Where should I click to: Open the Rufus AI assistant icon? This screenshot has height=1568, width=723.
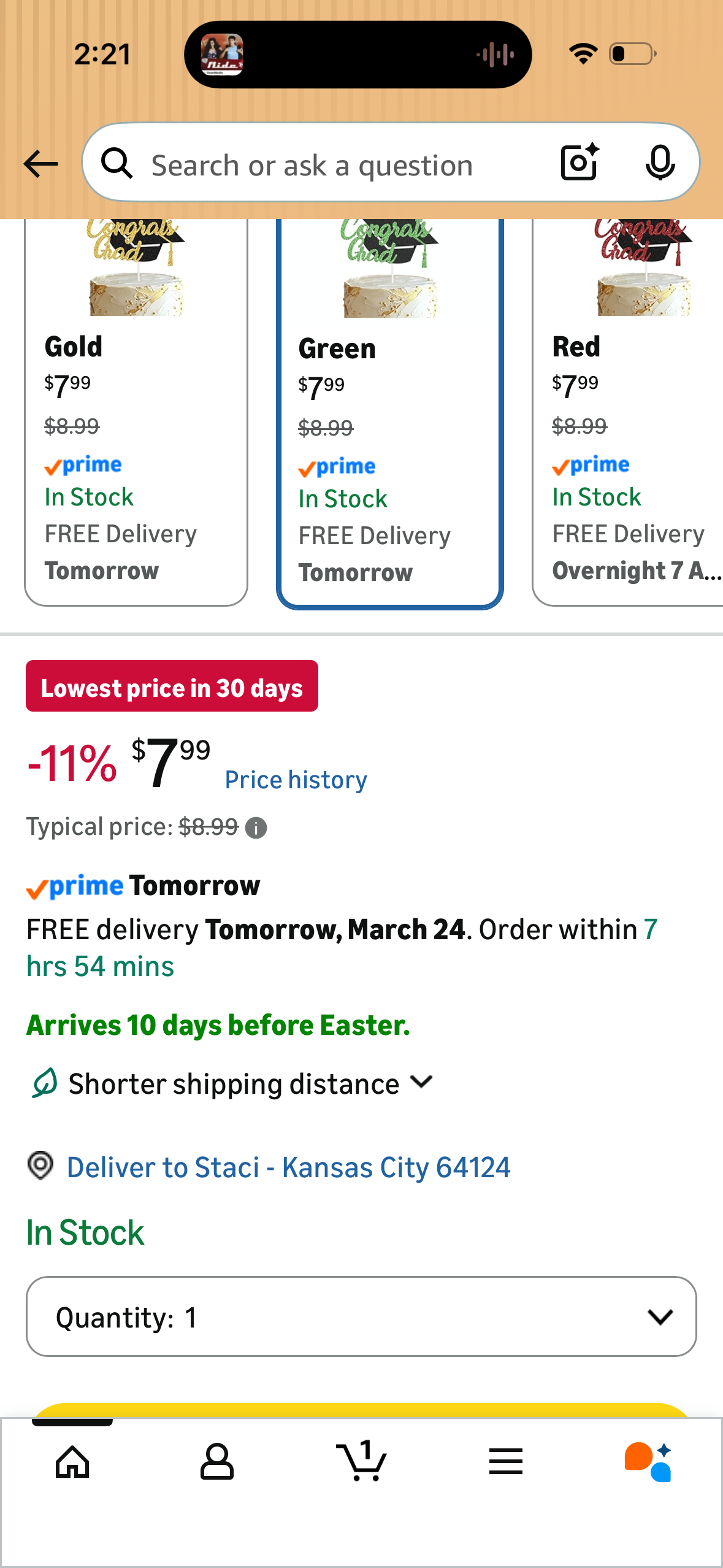(x=648, y=1462)
